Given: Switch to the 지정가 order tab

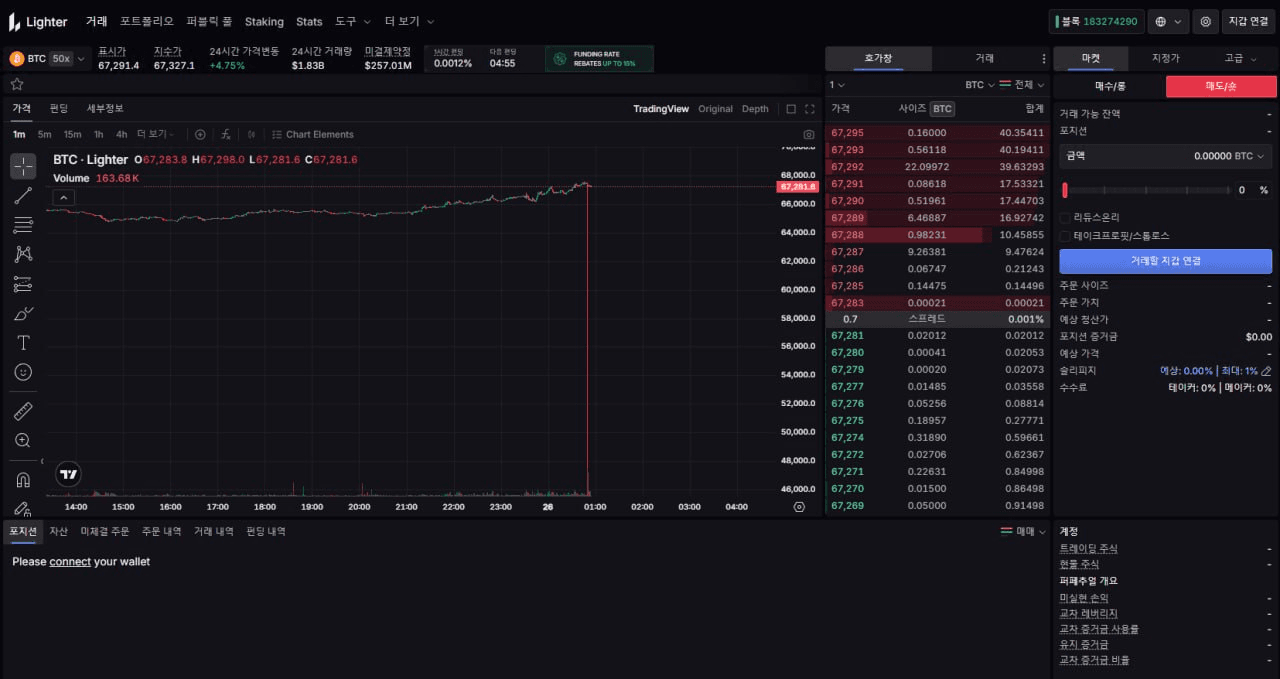Looking at the screenshot, I should tap(1165, 58).
